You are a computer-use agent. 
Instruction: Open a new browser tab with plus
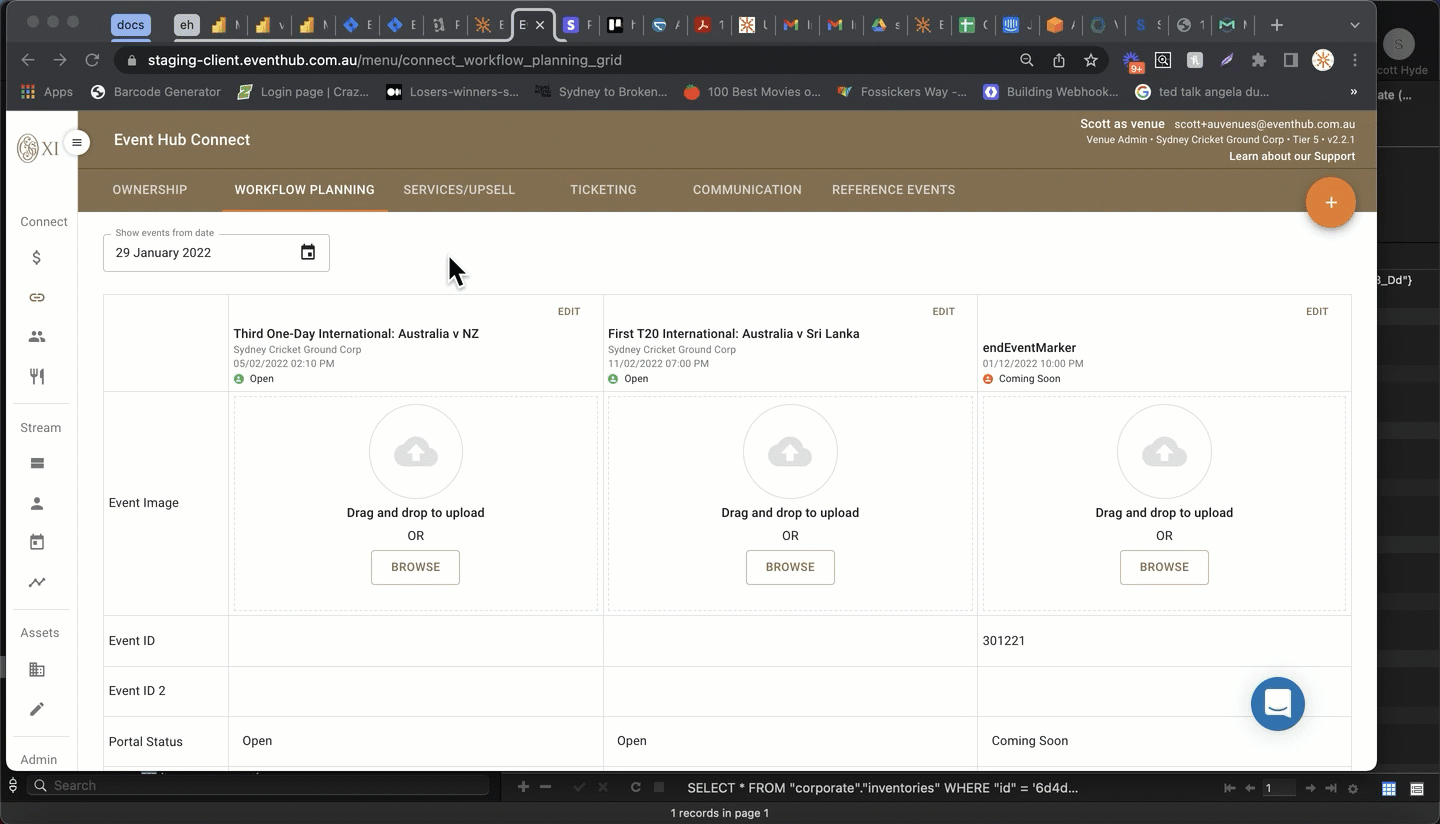tap(1276, 25)
